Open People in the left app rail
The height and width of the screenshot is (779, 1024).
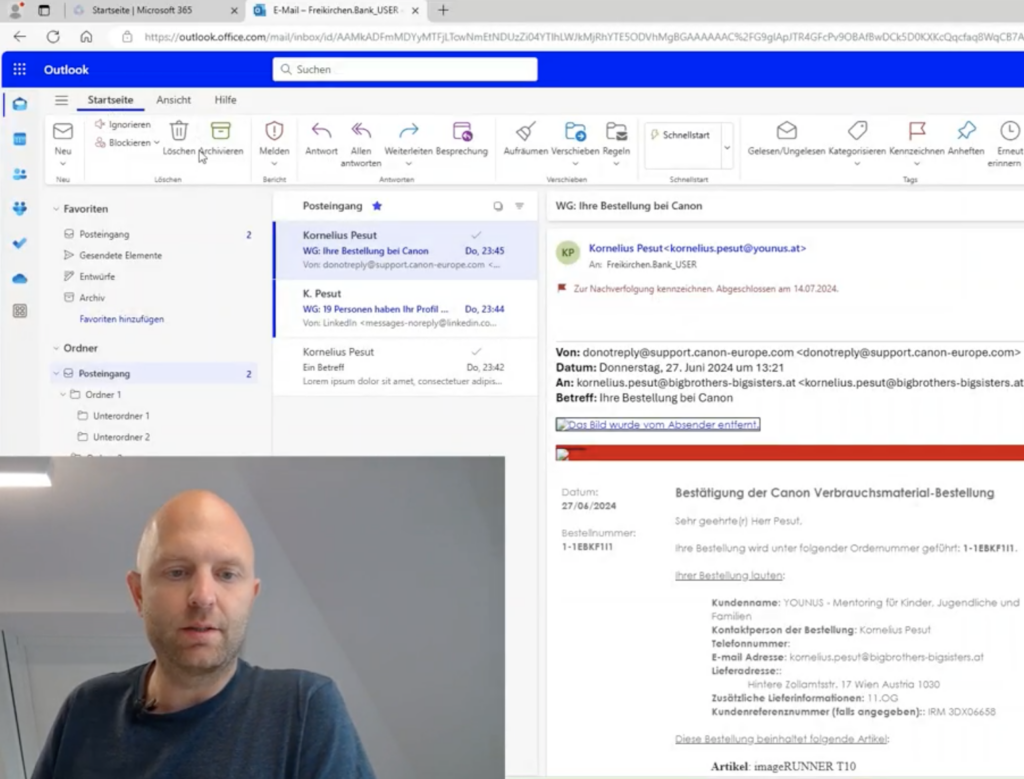click(x=20, y=174)
